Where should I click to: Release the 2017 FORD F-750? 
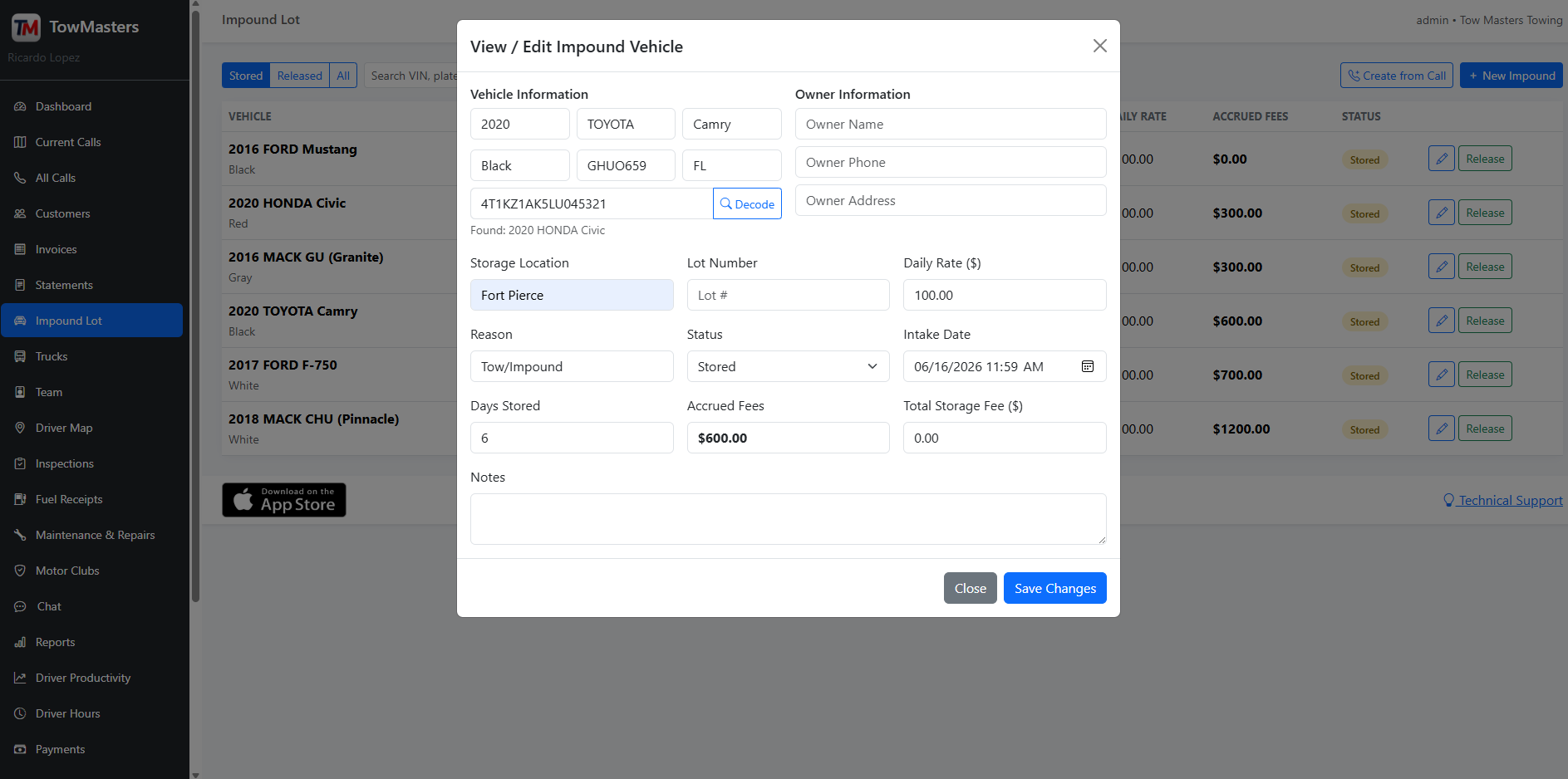click(1485, 375)
